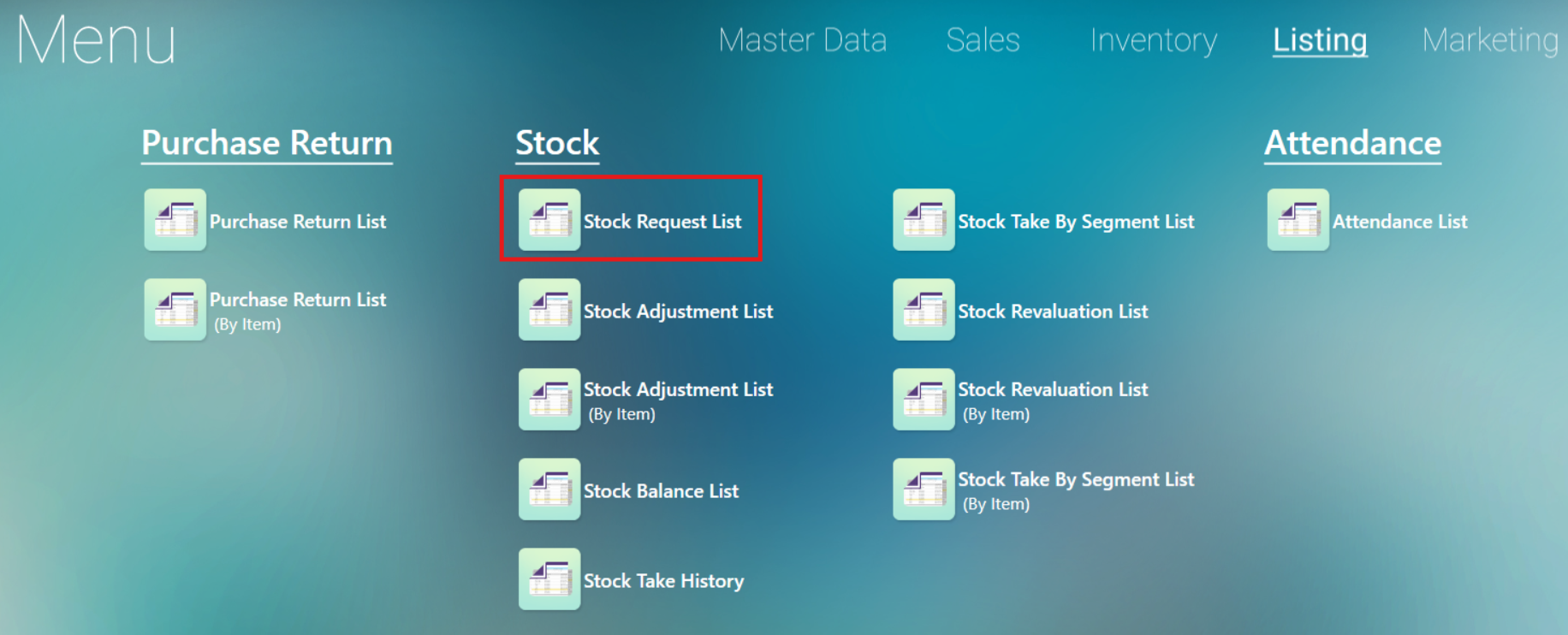The width and height of the screenshot is (1568, 635).
Task: Switch to the Sales tab
Action: tap(983, 40)
